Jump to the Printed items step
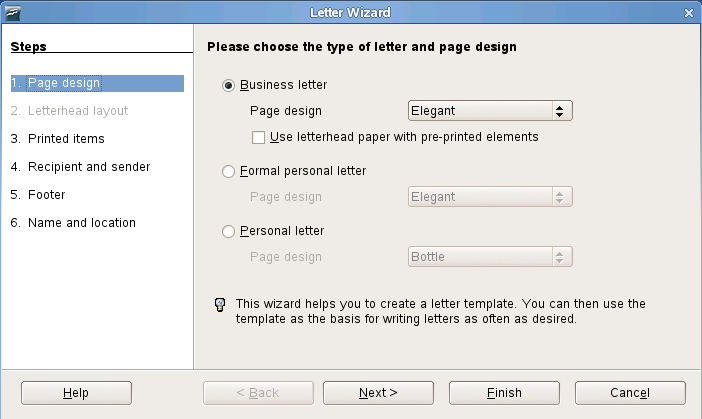 click(66, 139)
